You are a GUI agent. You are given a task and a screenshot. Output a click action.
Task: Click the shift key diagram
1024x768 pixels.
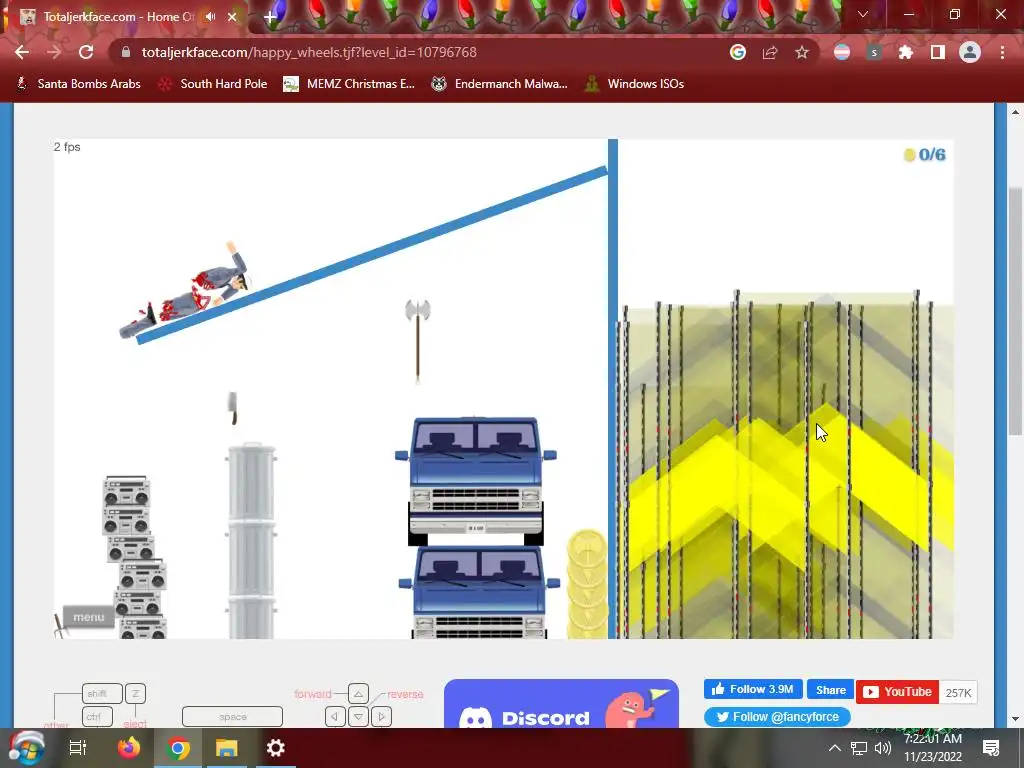coord(102,694)
